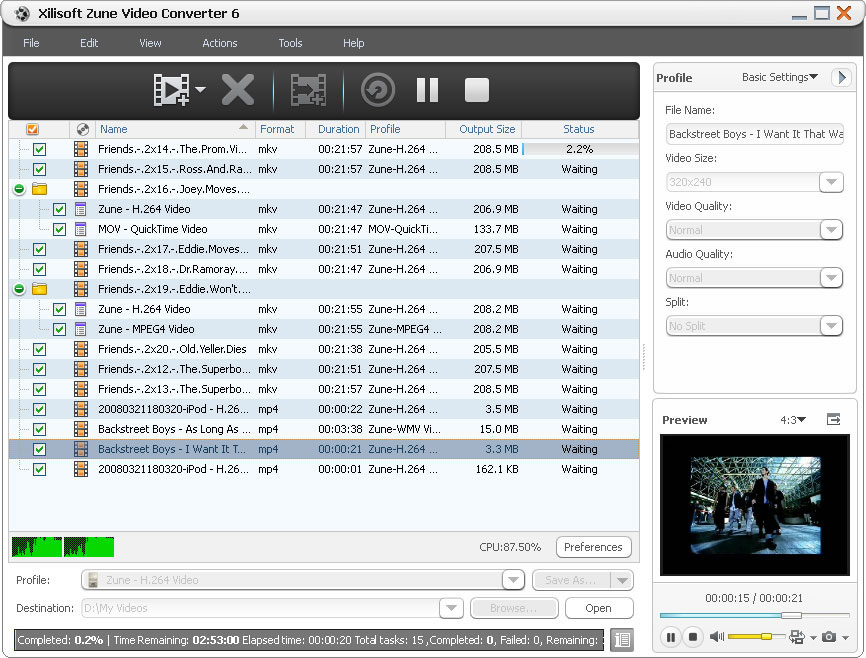Mute preview audio via the speaker icon

point(718,636)
